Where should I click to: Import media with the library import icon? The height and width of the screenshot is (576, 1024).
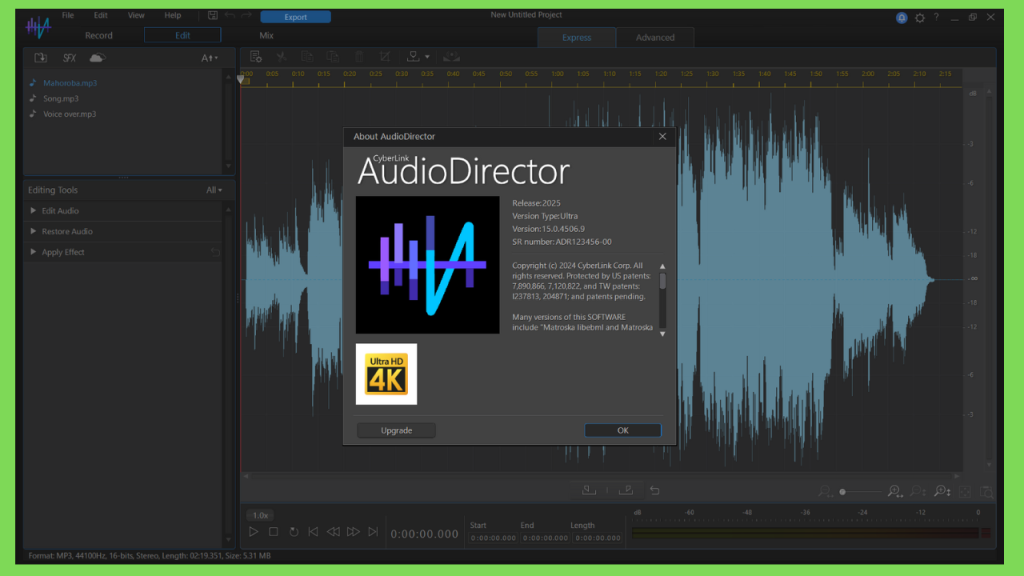40,58
